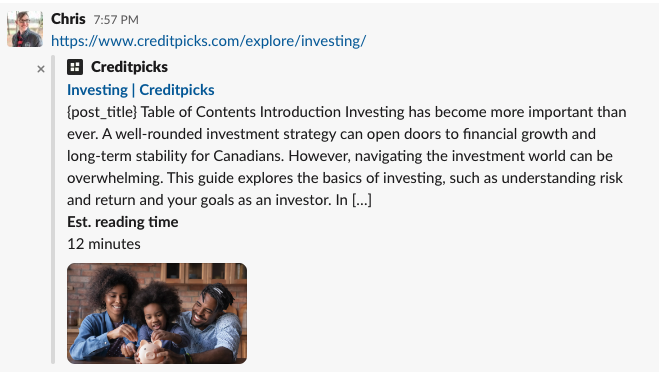Click the Creditpicks favicon icon
This screenshot has width=659, height=372.
coord(75,67)
